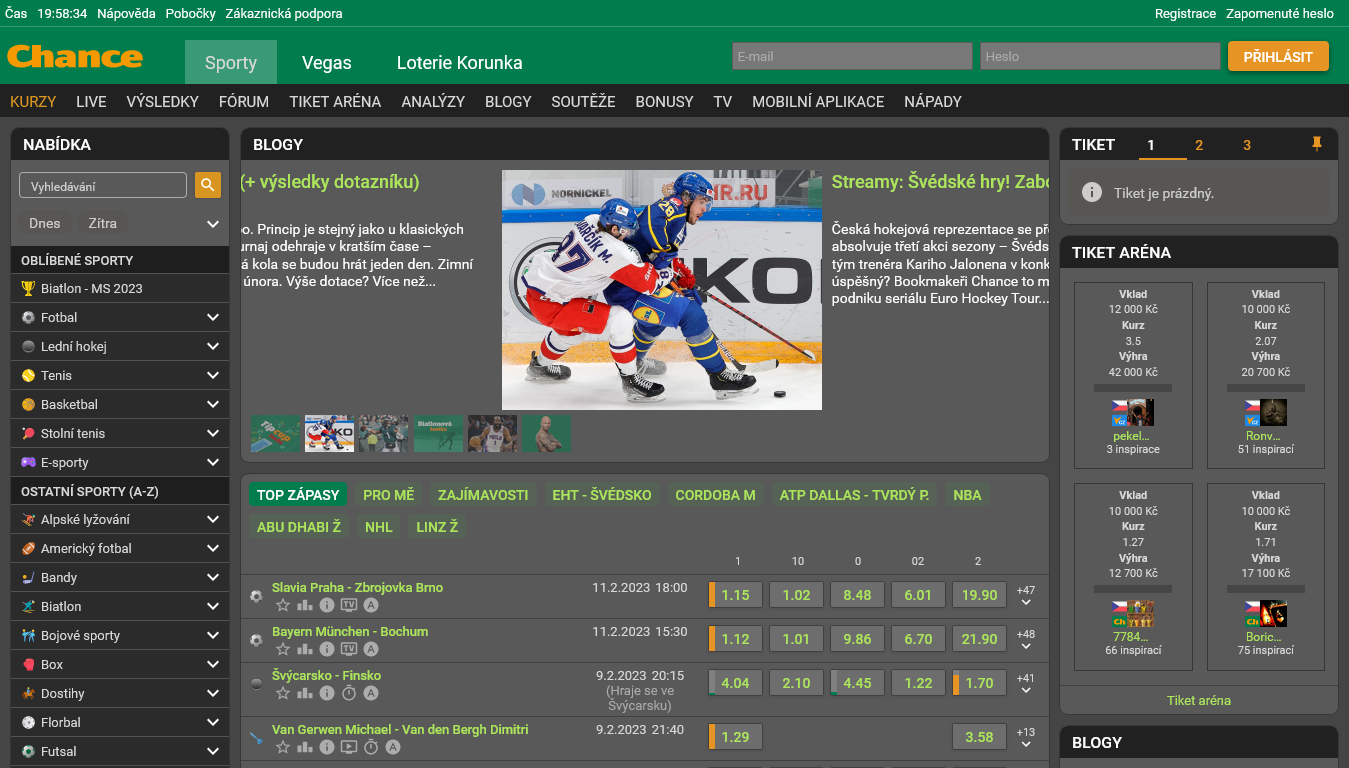Expand the Alpské lyžování category
1349x768 pixels.
click(x=212, y=519)
